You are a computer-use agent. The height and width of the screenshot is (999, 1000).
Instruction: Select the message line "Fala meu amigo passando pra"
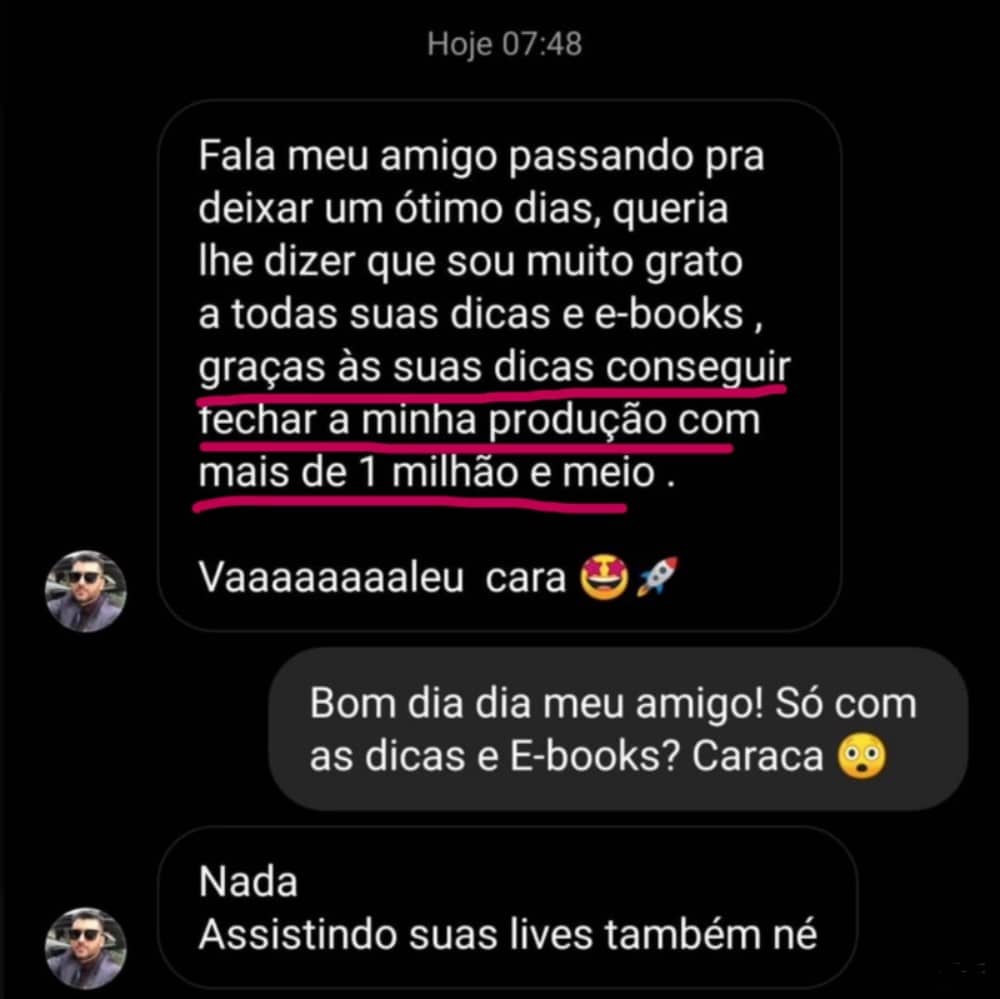482,156
